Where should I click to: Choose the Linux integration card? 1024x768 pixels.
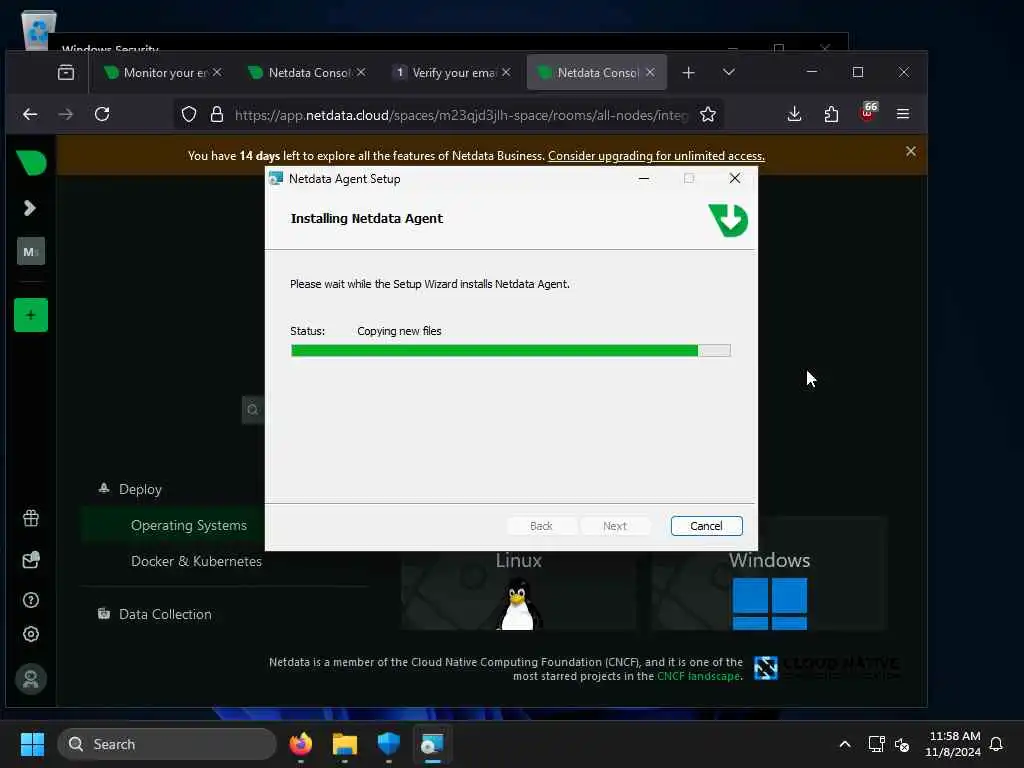[519, 591]
